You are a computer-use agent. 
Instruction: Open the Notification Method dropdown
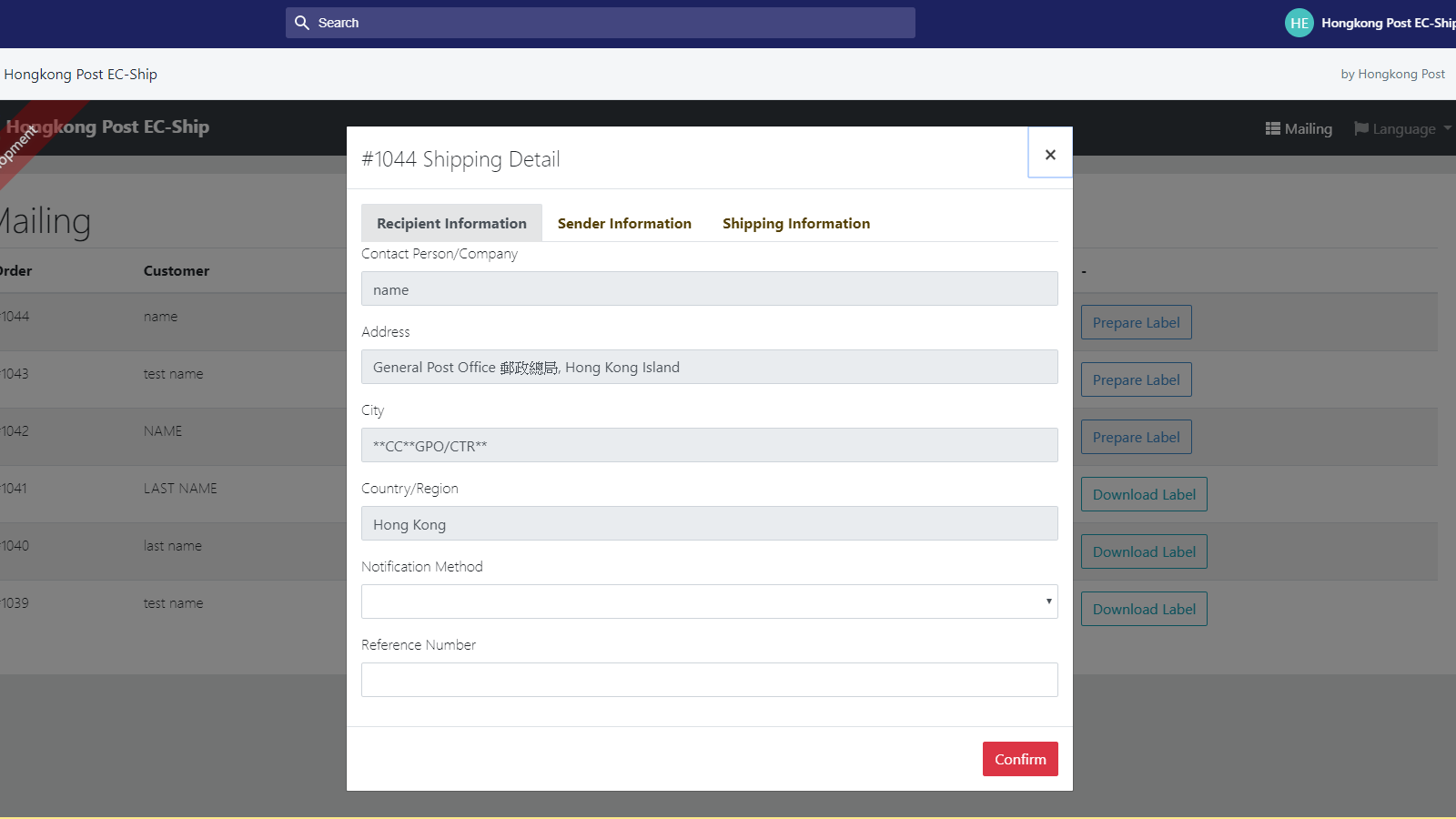[x=710, y=602]
